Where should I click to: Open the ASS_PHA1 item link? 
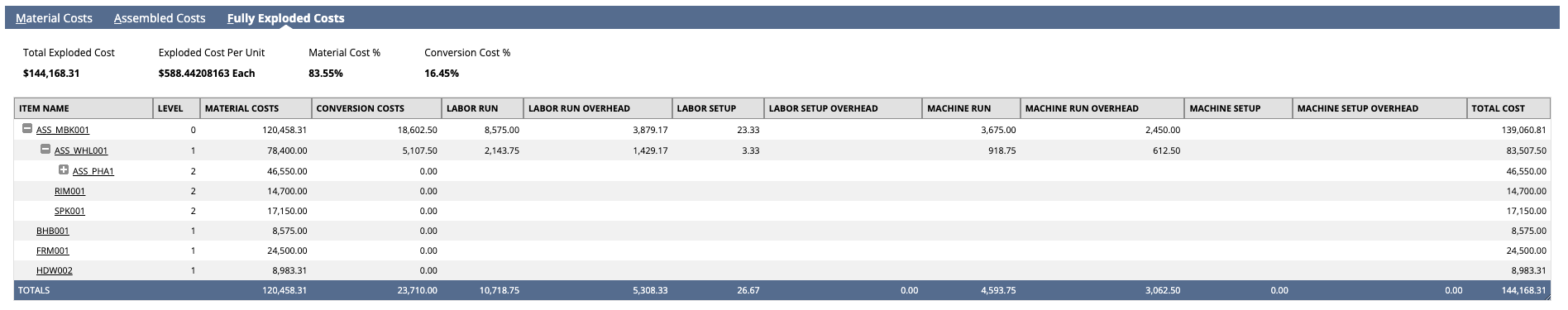click(93, 171)
